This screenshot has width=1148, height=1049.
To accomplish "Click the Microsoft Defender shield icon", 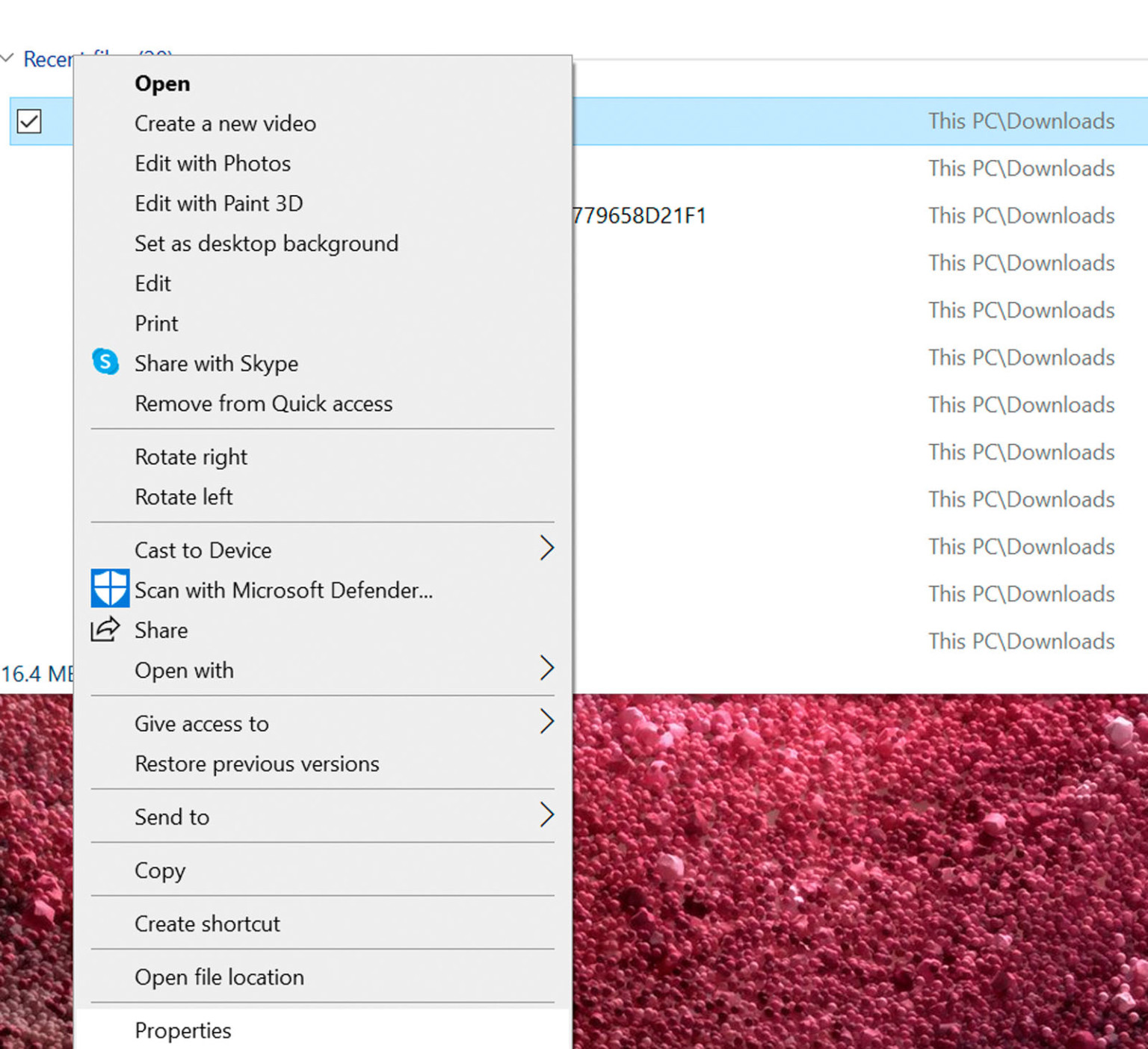I will 109,589.
